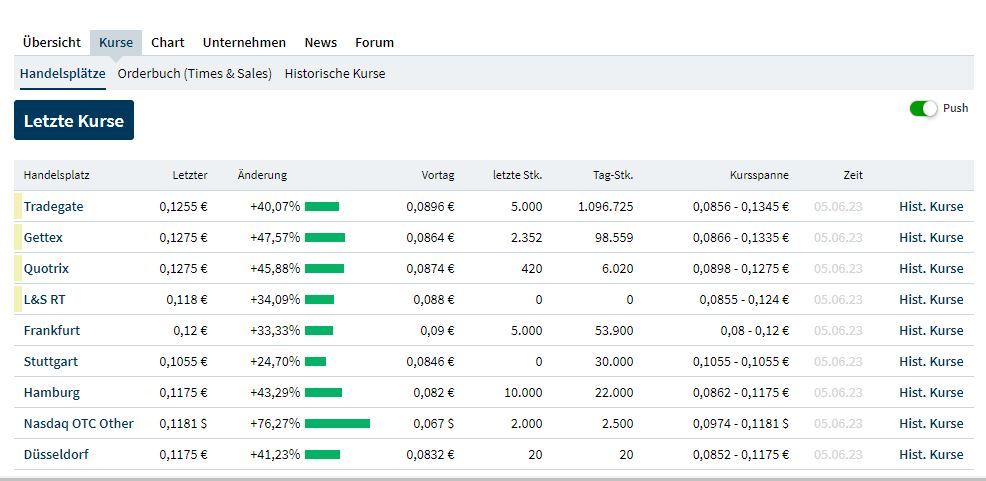Open the Forum tab
Screen dimensions: 986x481
(374, 42)
